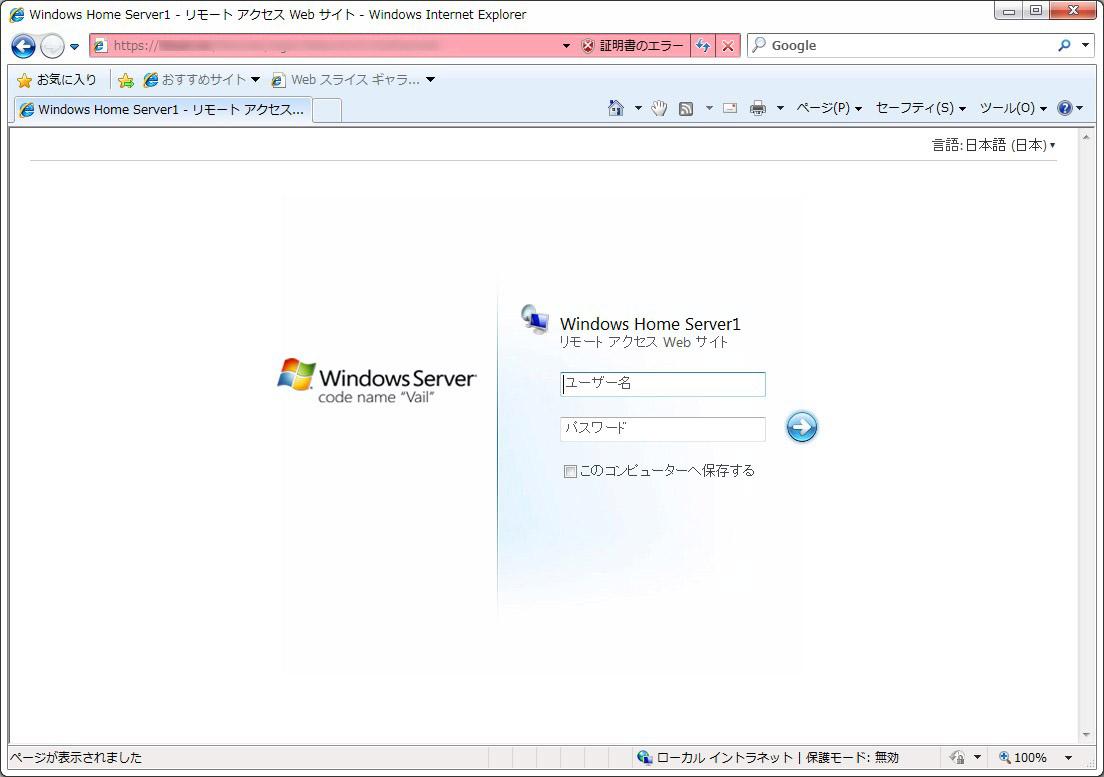Expand the Home button dropdown arrow
1104x777 pixels.
click(638, 108)
